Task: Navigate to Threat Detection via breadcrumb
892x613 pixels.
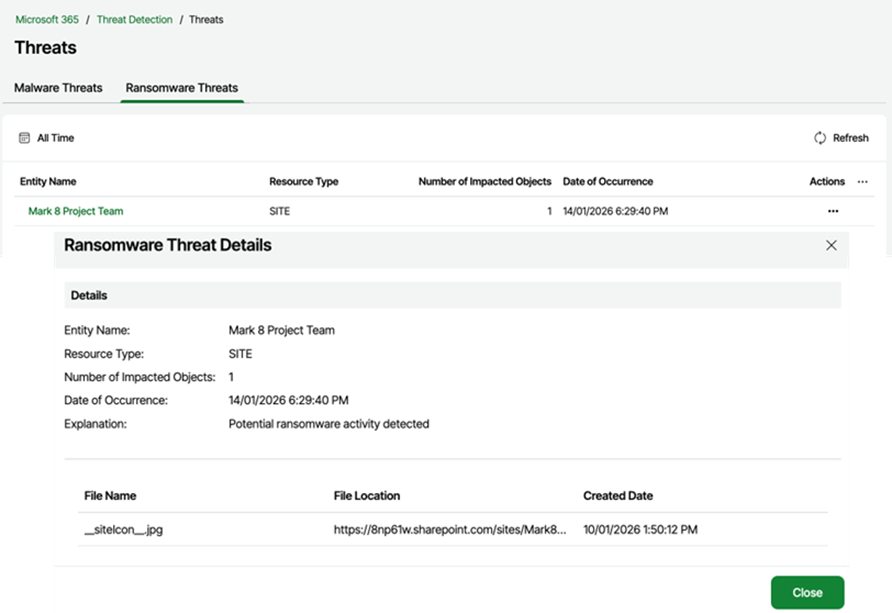Action: coord(134,19)
